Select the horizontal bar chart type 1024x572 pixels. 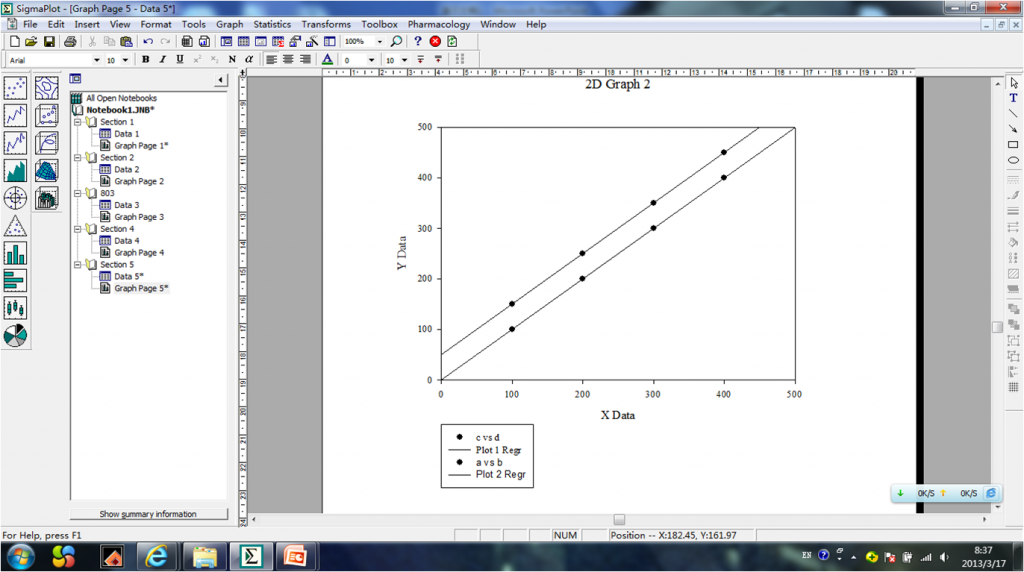(15, 281)
